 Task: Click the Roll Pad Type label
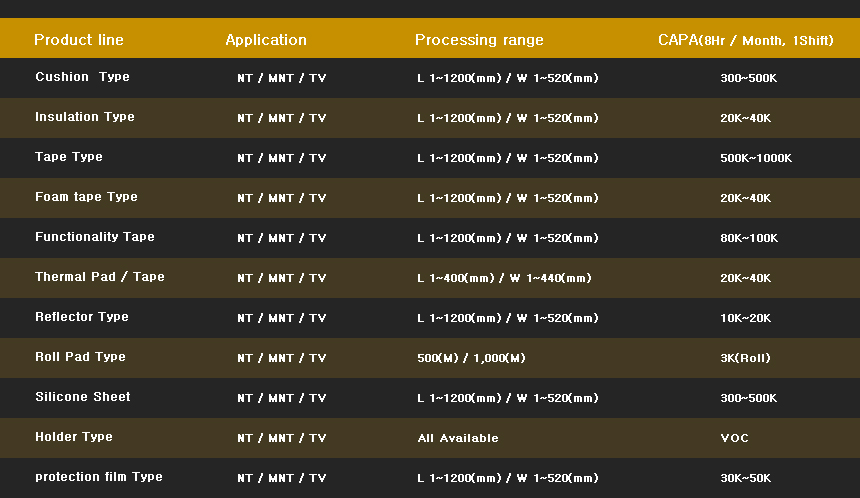tap(80, 357)
